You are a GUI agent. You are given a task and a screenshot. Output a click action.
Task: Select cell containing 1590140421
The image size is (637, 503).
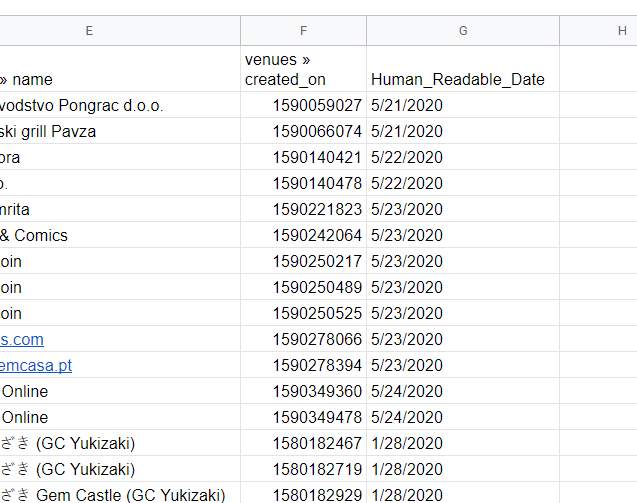tap(303, 157)
